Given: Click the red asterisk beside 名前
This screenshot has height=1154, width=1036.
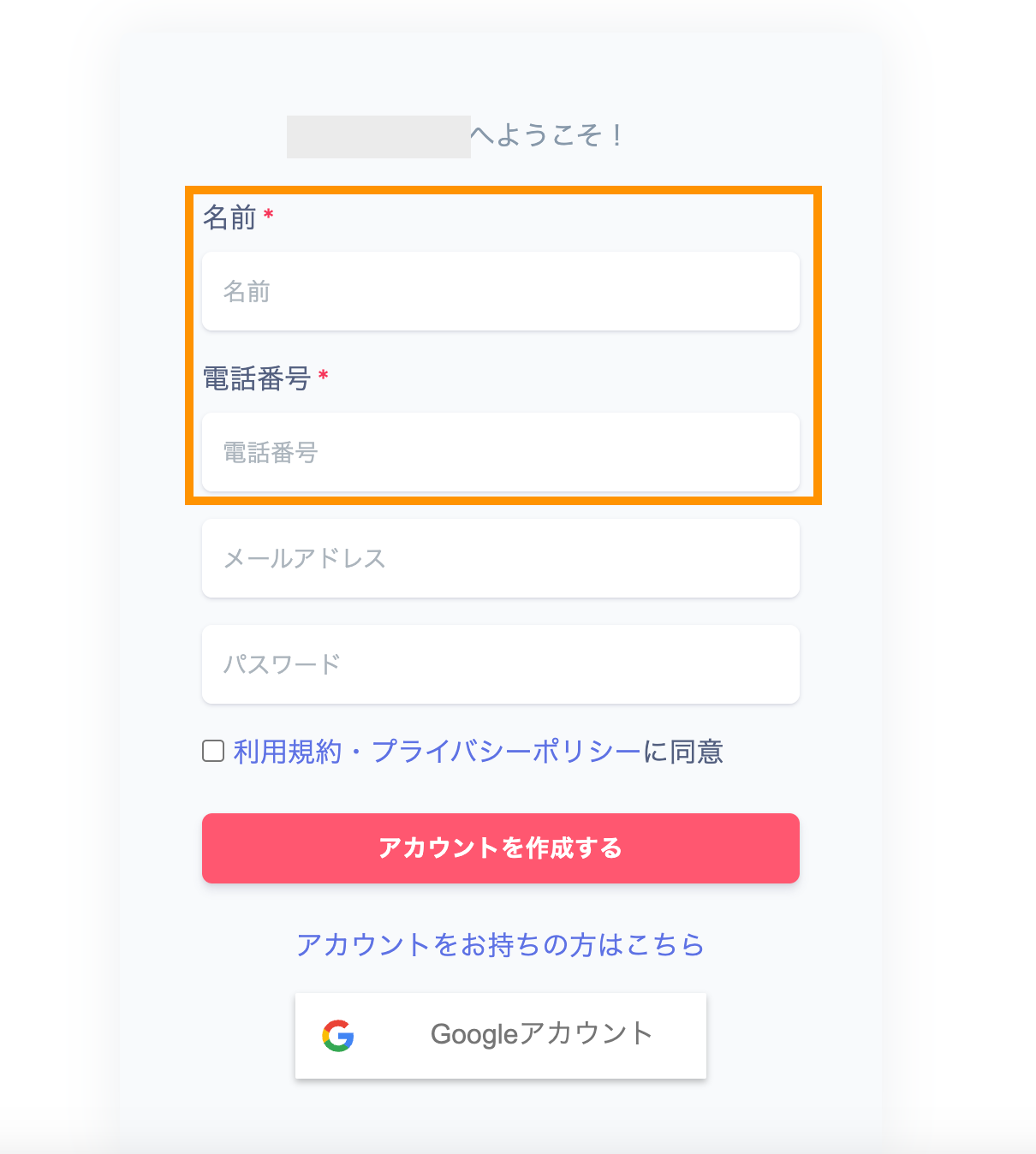Looking at the screenshot, I should [x=269, y=215].
